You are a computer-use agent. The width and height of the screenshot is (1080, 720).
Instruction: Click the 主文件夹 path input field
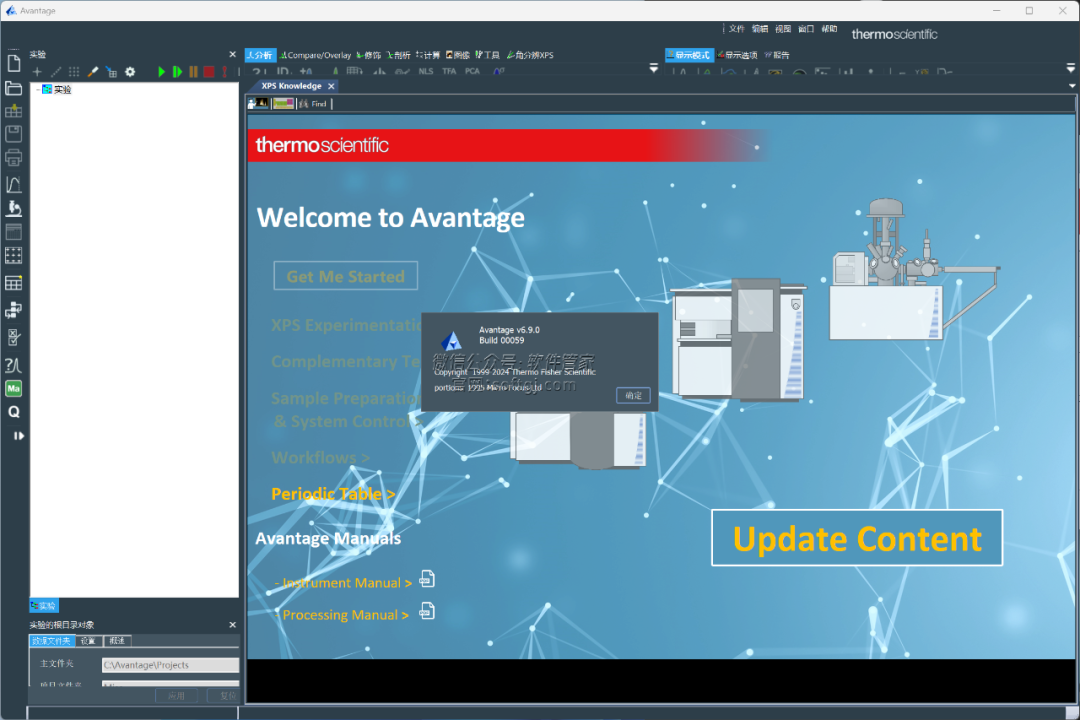(x=170, y=665)
